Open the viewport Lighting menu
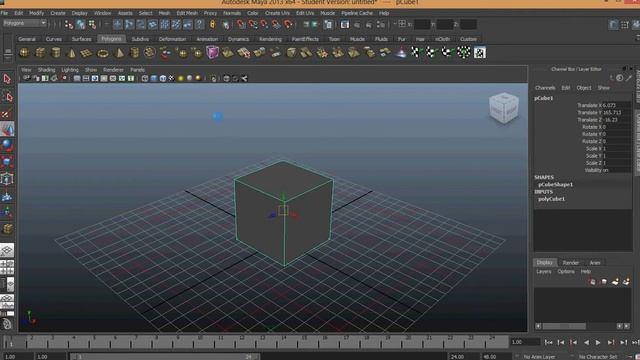The image size is (640, 360). pos(70,70)
